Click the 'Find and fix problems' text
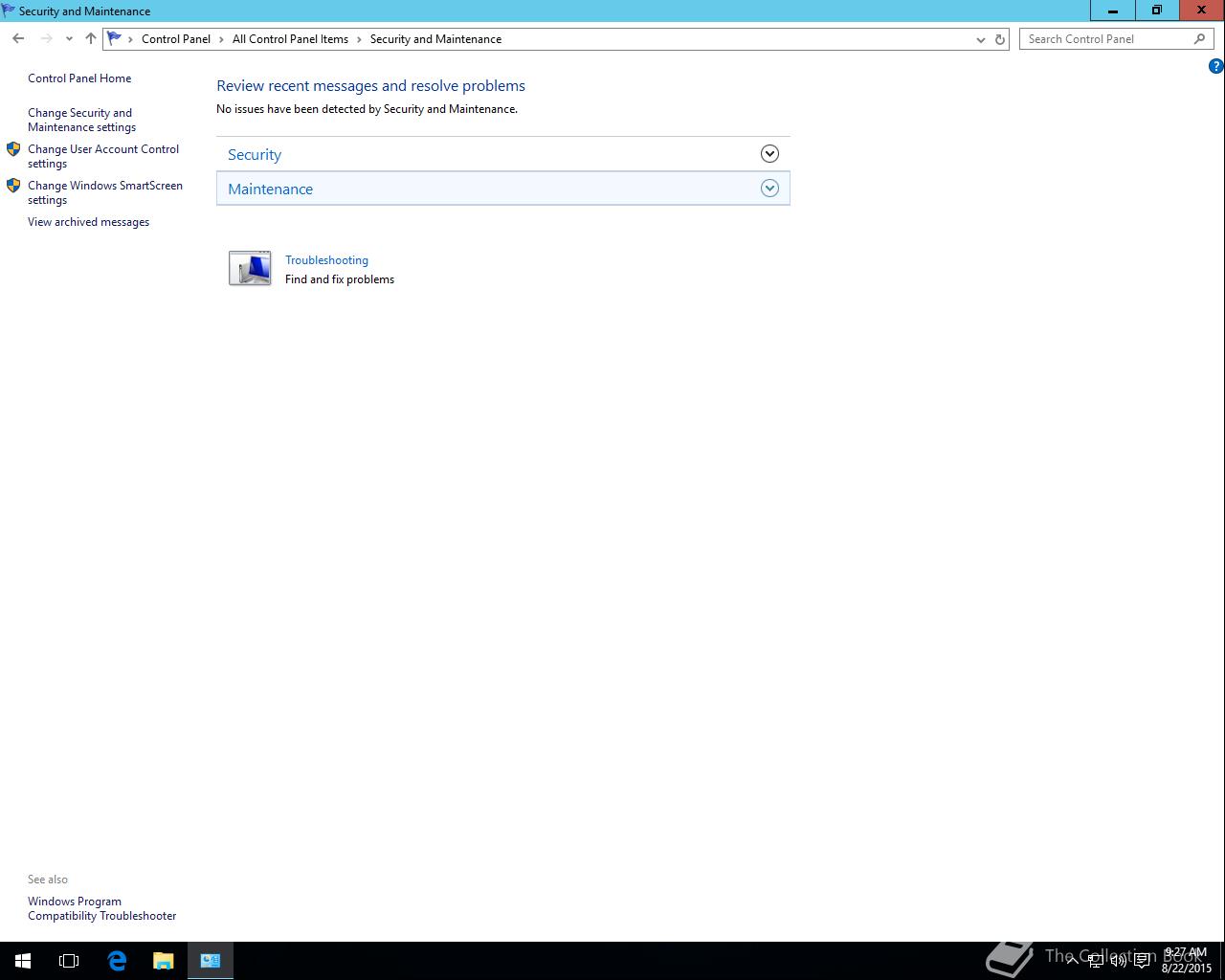The width and height of the screenshot is (1225, 980). coord(340,279)
